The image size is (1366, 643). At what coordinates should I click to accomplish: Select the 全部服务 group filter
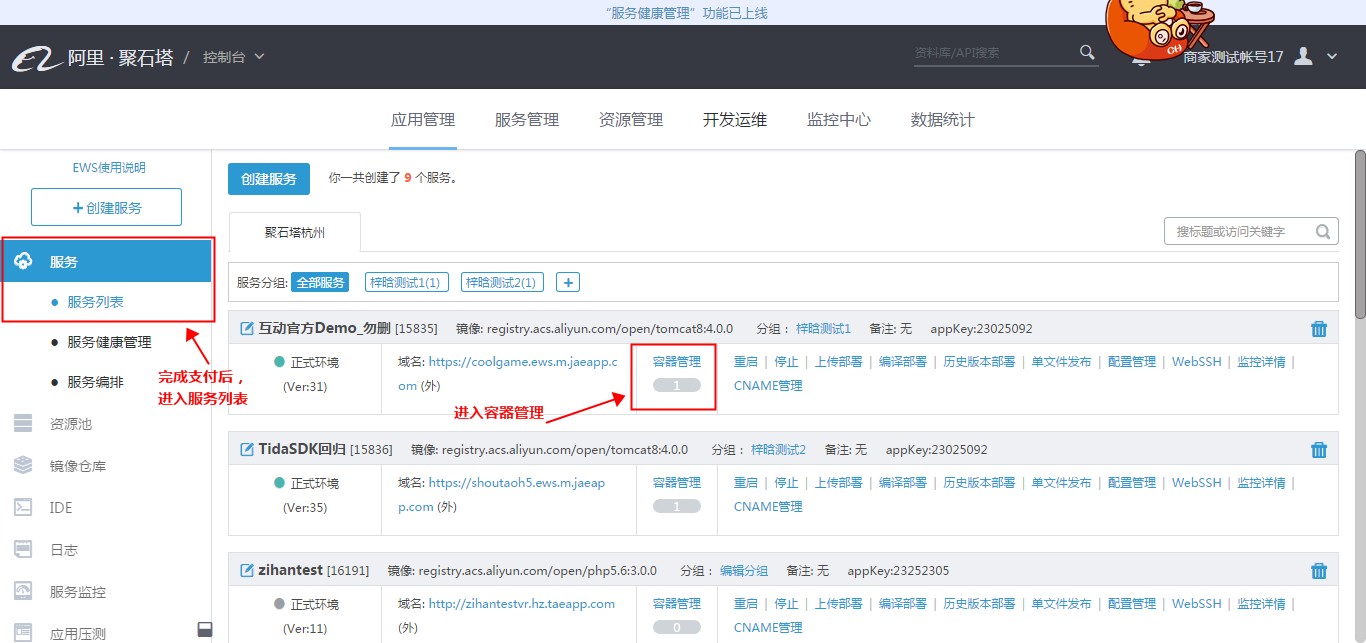(320, 283)
